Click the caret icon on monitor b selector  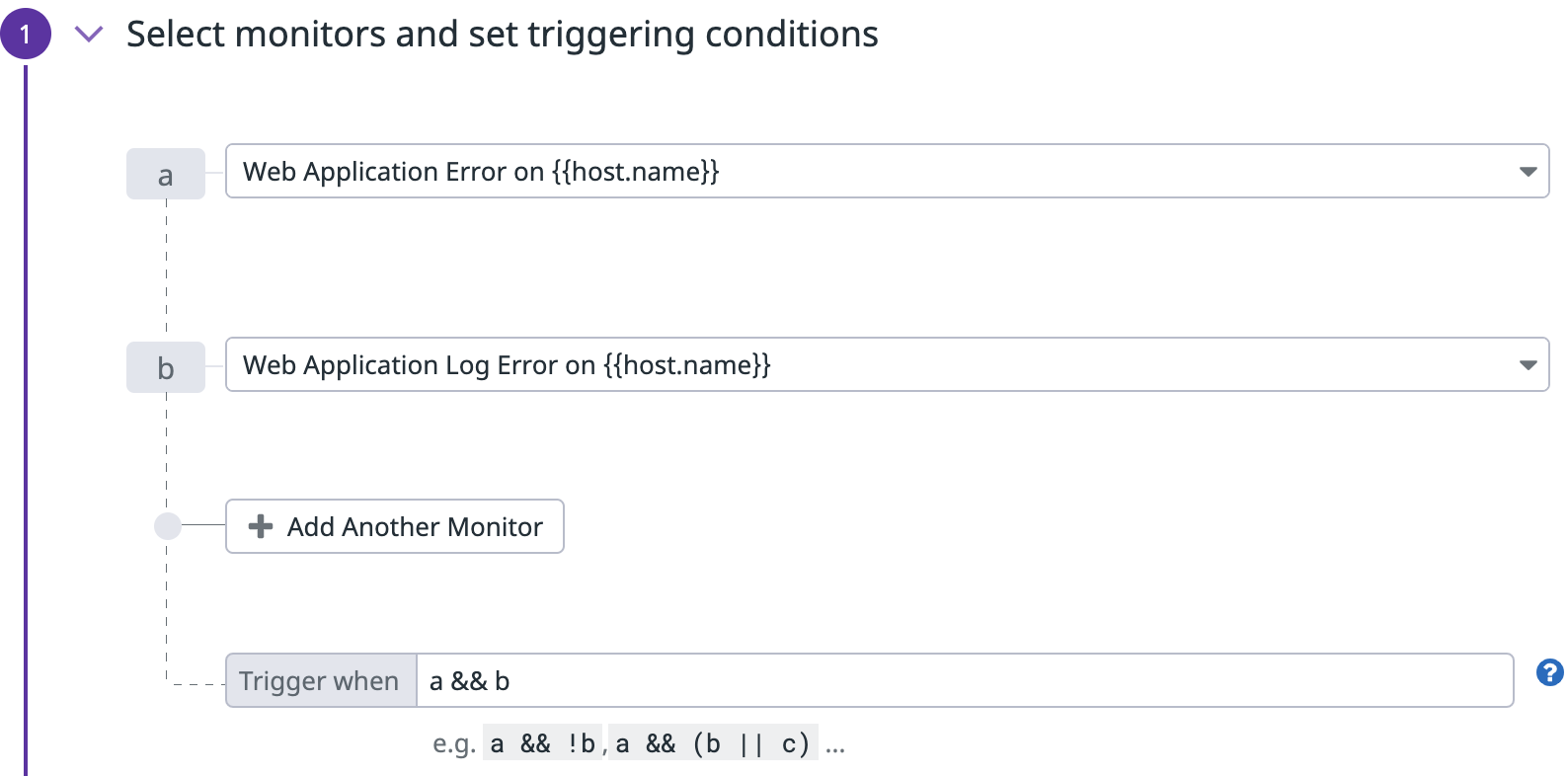click(1527, 364)
